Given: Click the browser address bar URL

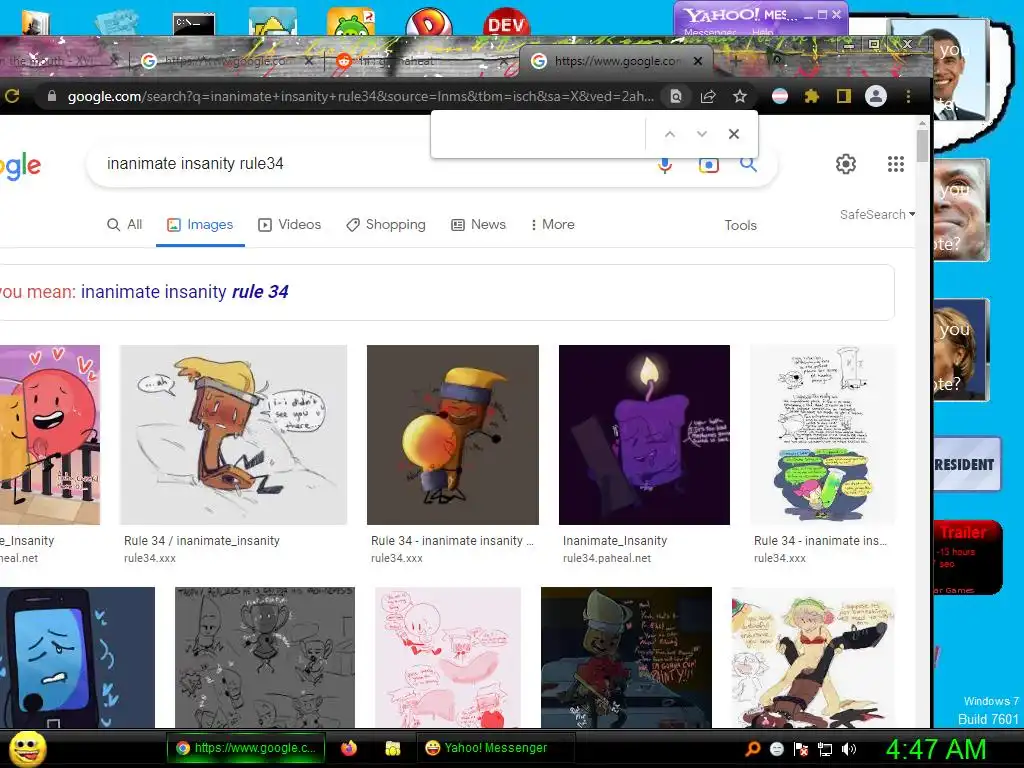Looking at the screenshot, I should [x=360, y=97].
